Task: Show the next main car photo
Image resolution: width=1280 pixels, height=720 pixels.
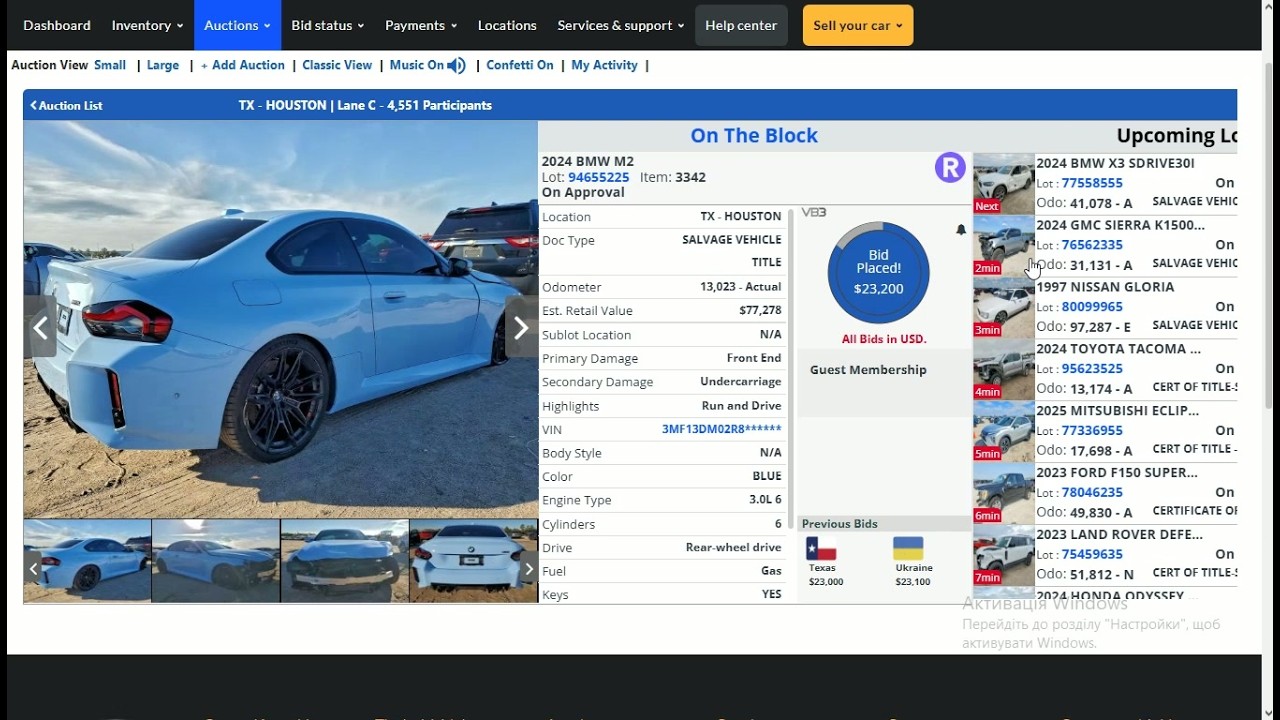Action: tap(521, 327)
